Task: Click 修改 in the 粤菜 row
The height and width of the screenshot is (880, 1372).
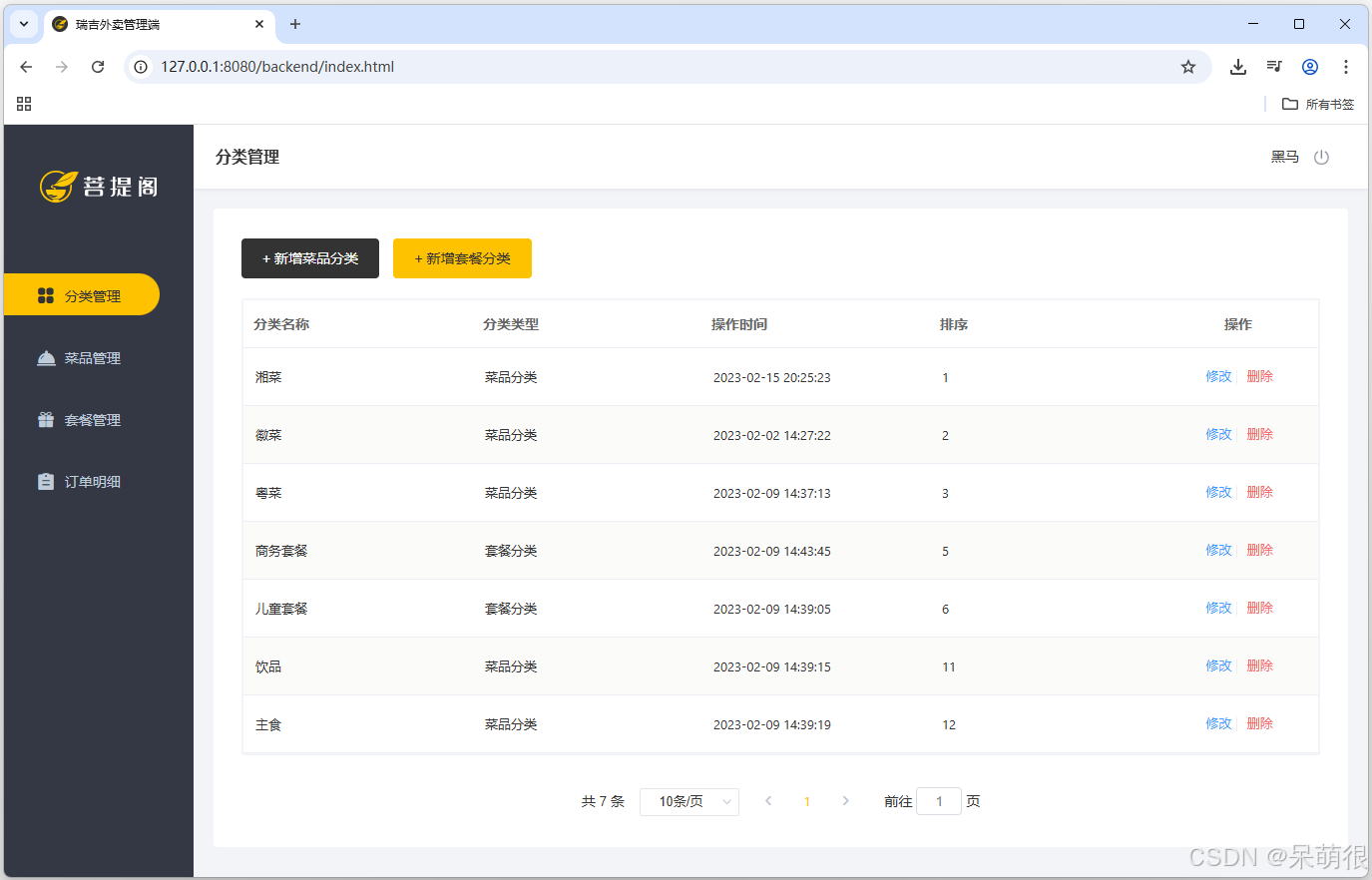Action: 1218,492
